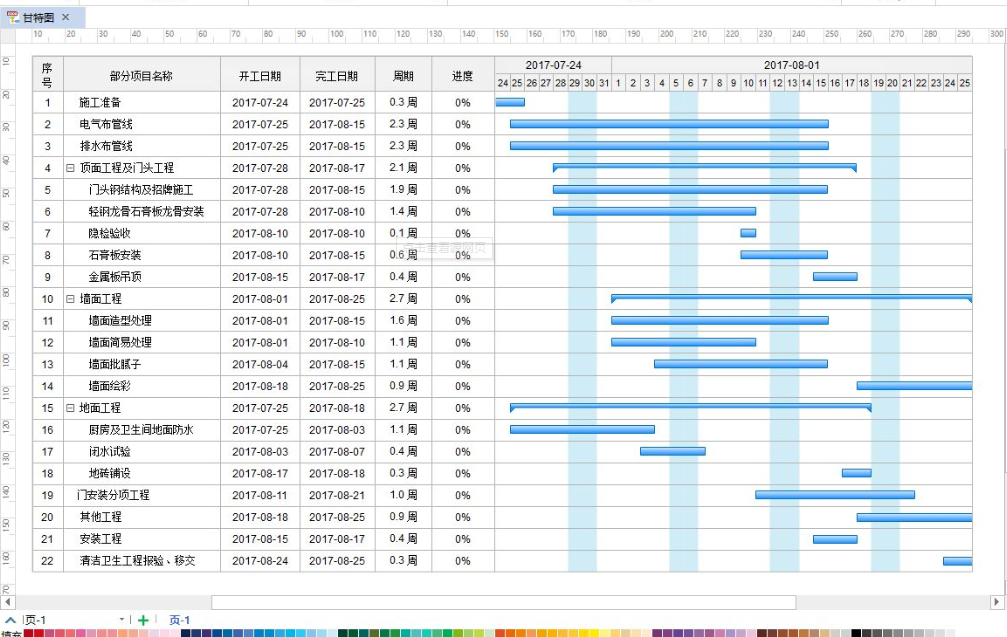Pick the black swatch in the color palette
This screenshot has height=637, width=1007.
click(855, 633)
